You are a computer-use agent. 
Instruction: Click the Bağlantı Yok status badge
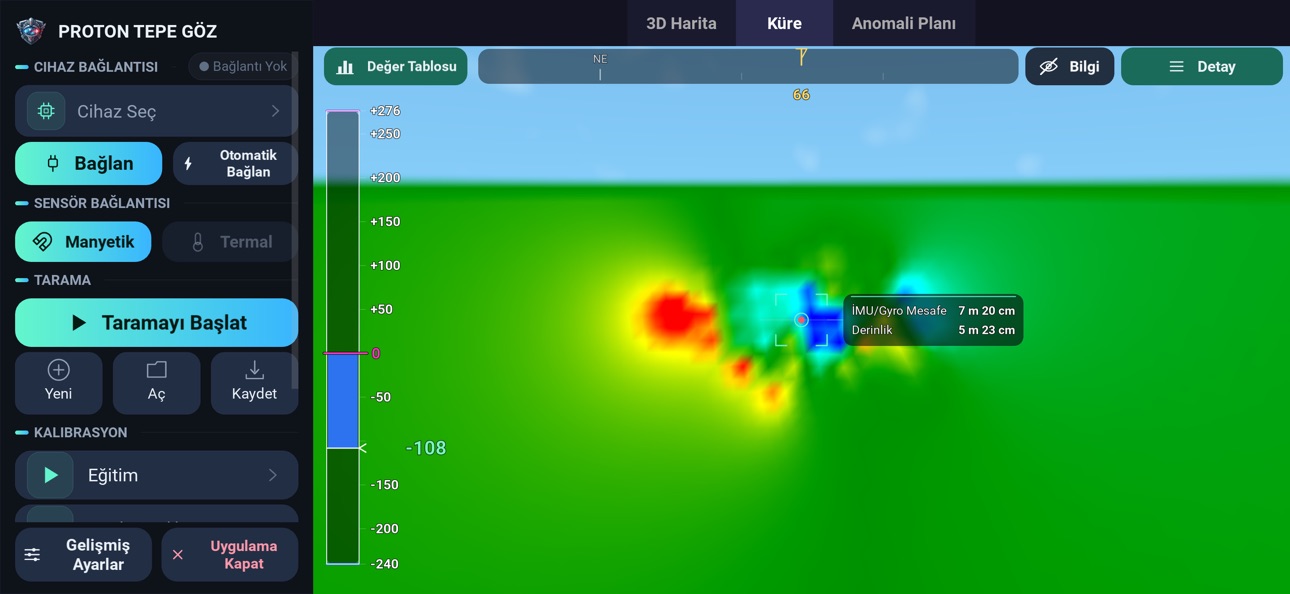click(241, 66)
